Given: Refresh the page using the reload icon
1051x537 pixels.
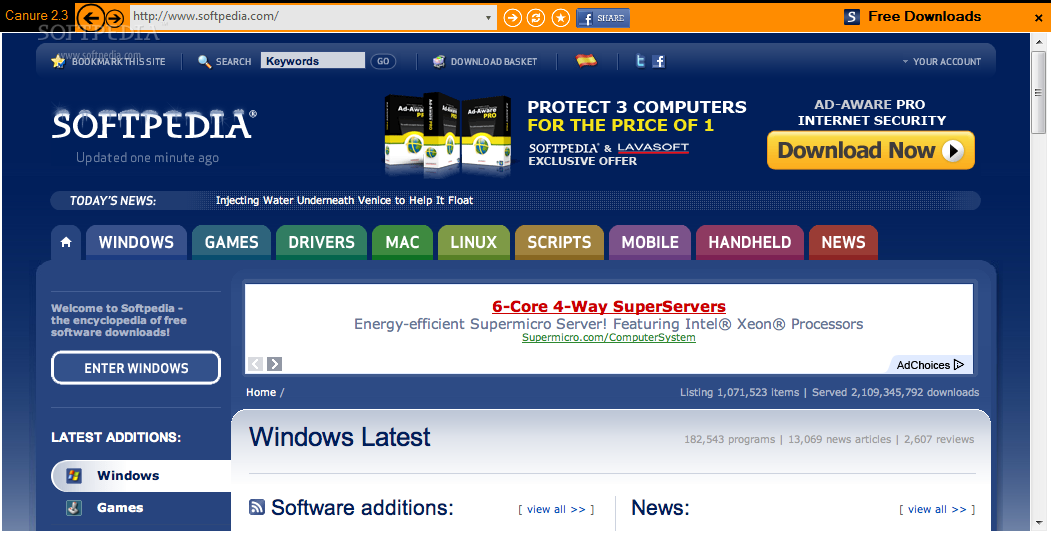Looking at the screenshot, I should [x=536, y=17].
